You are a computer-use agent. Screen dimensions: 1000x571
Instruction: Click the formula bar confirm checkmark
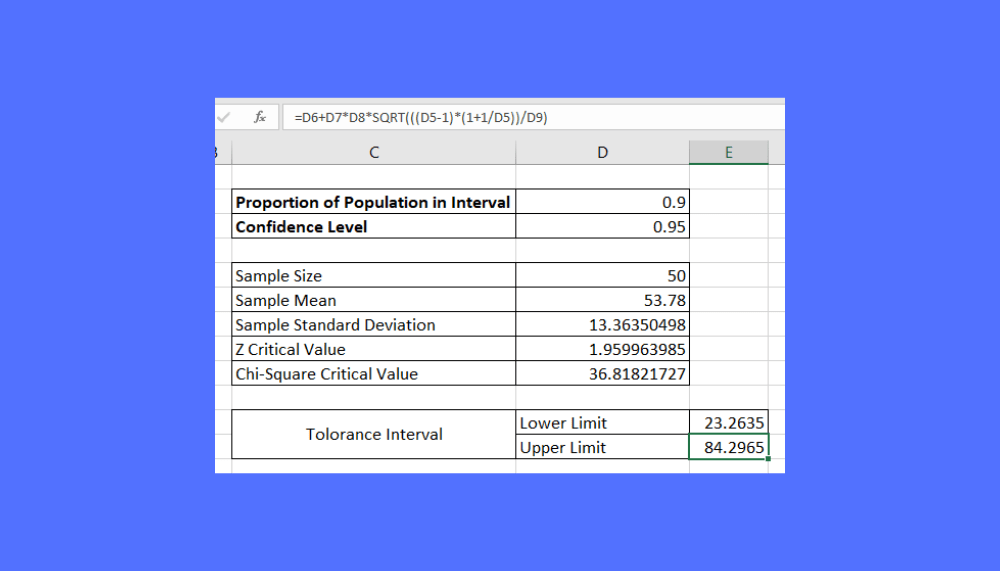(223, 117)
